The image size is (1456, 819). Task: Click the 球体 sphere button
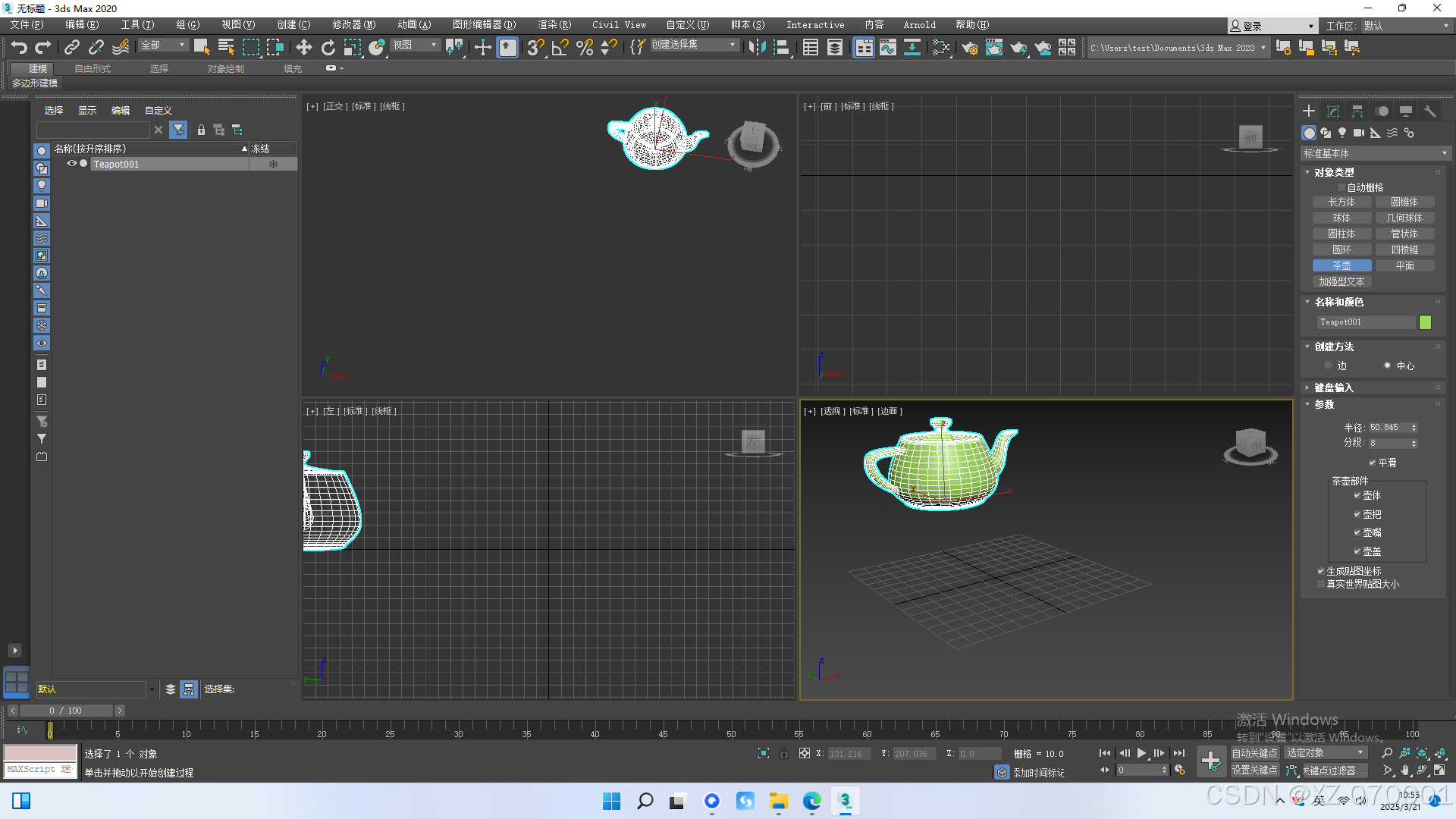1341,218
